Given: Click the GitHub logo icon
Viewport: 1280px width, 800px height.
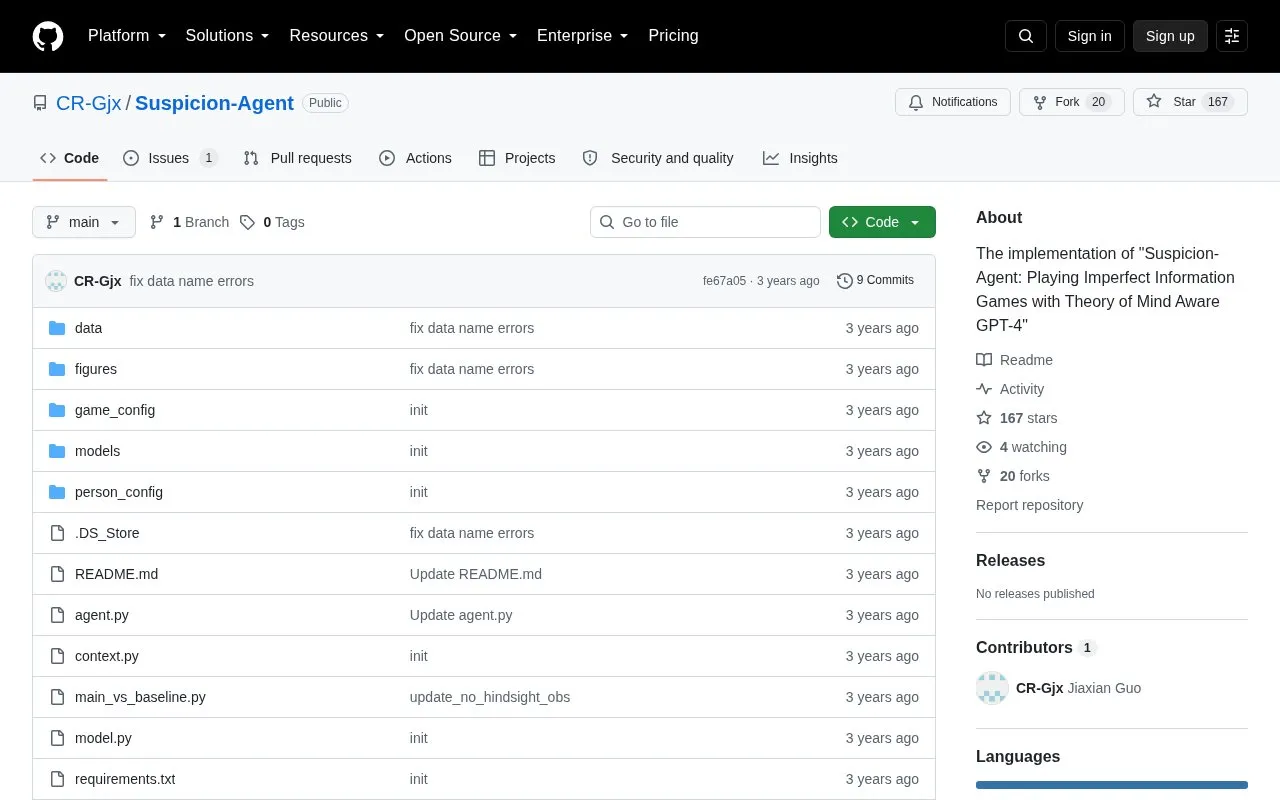Looking at the screenshot, I should coord(48,36).
